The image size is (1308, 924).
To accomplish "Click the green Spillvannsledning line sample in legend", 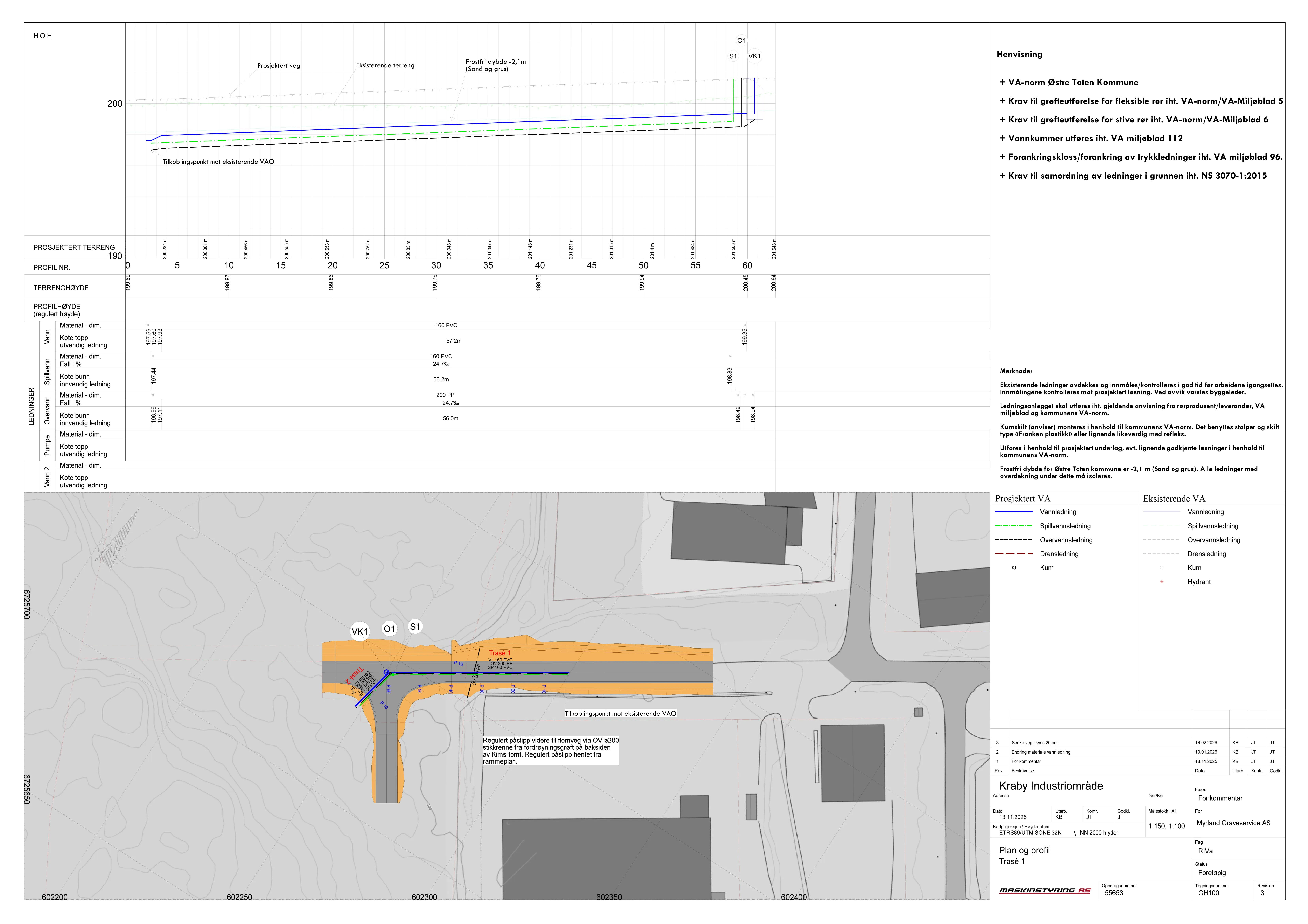I will [x=1014, y=526].
